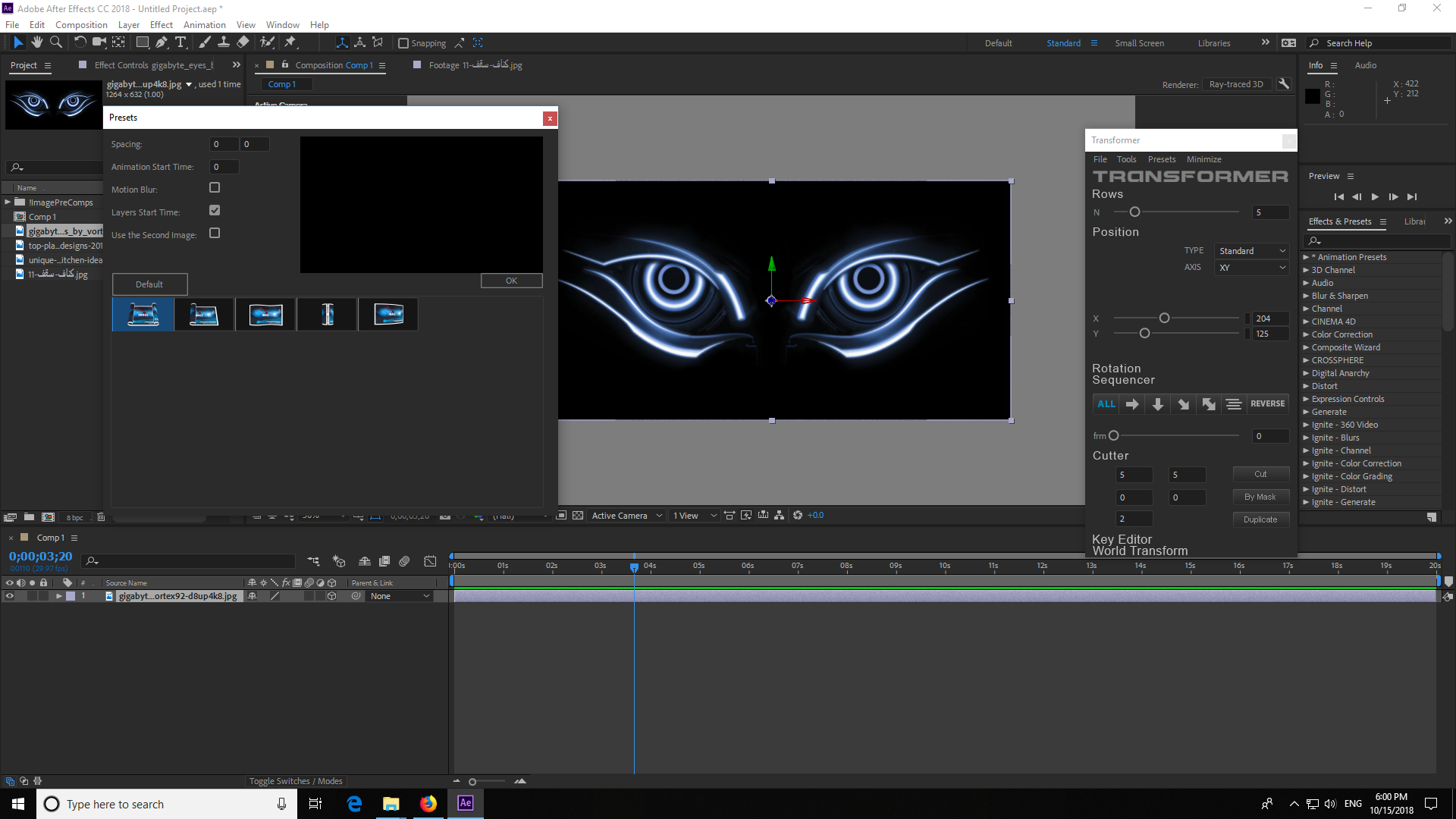
Task: Select the Clone Stamp tool
Action: pyautogui.click(x=223, y=42)
